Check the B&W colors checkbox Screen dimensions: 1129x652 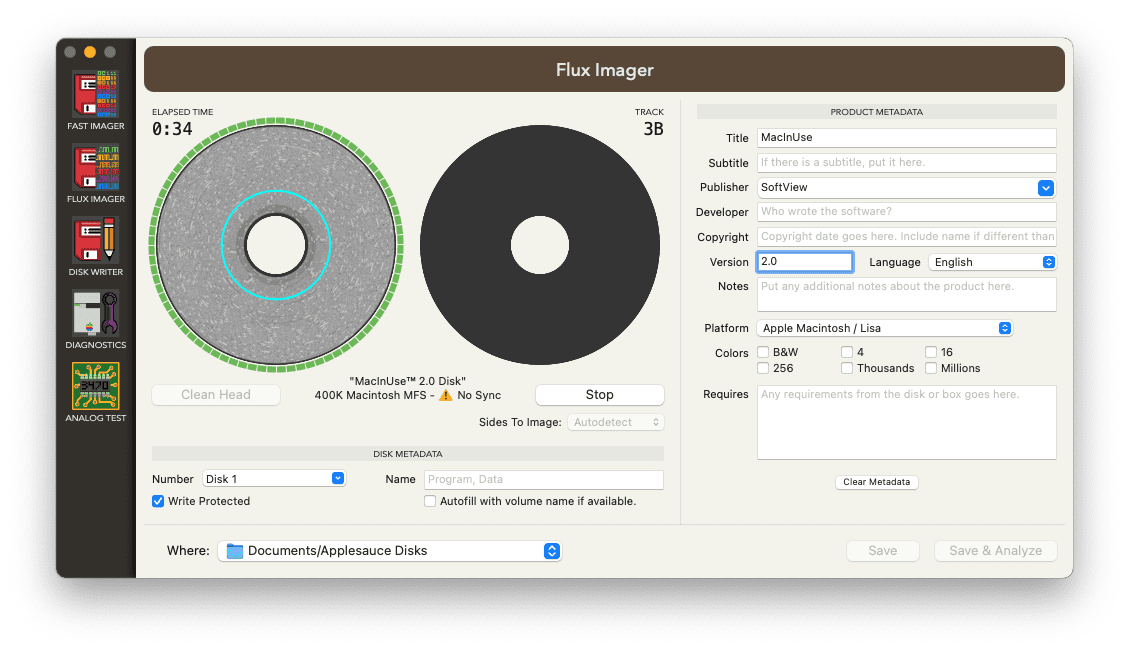(x=764, y=352)
